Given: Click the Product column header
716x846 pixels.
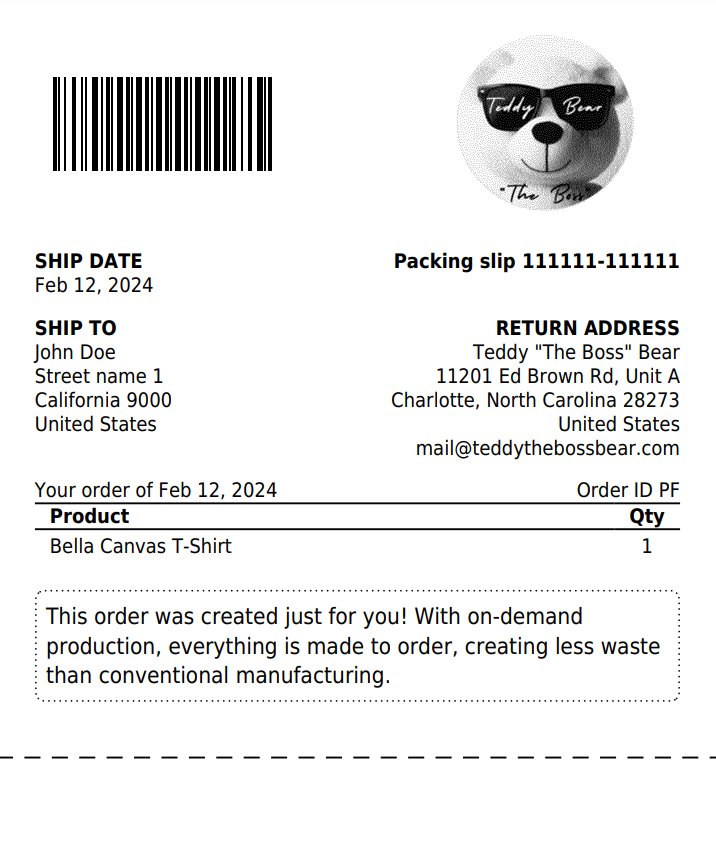Looking at the screenshot, I should coord(90,516).
